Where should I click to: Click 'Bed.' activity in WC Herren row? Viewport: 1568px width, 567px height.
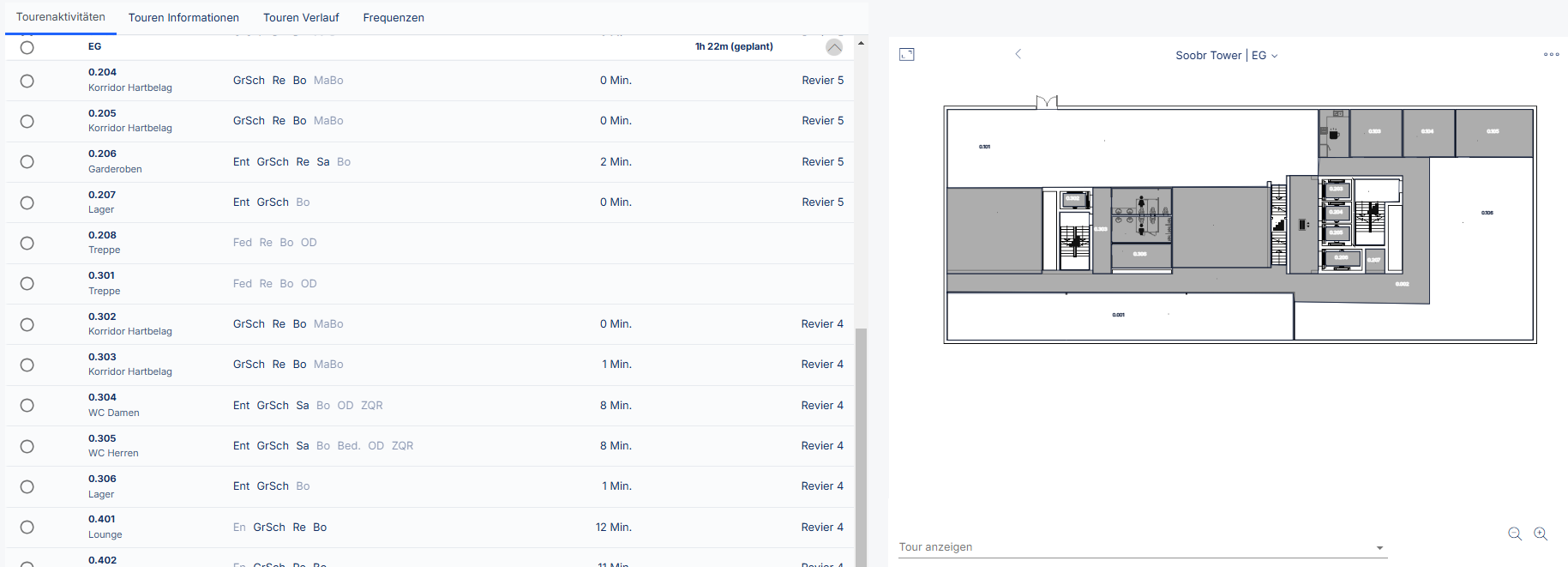(349, 446)
